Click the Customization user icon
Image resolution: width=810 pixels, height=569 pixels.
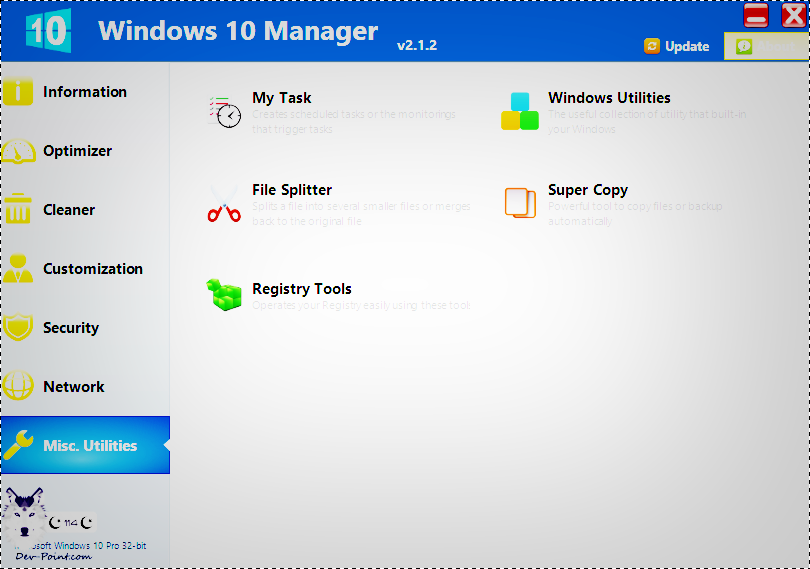click(x=19, y=269)
